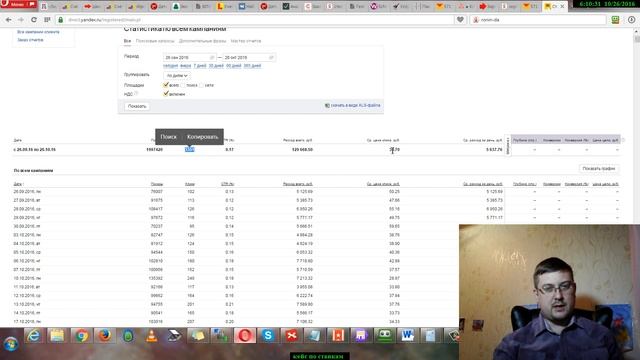Sort table by the Клики column header

click(x=190, y=184)
